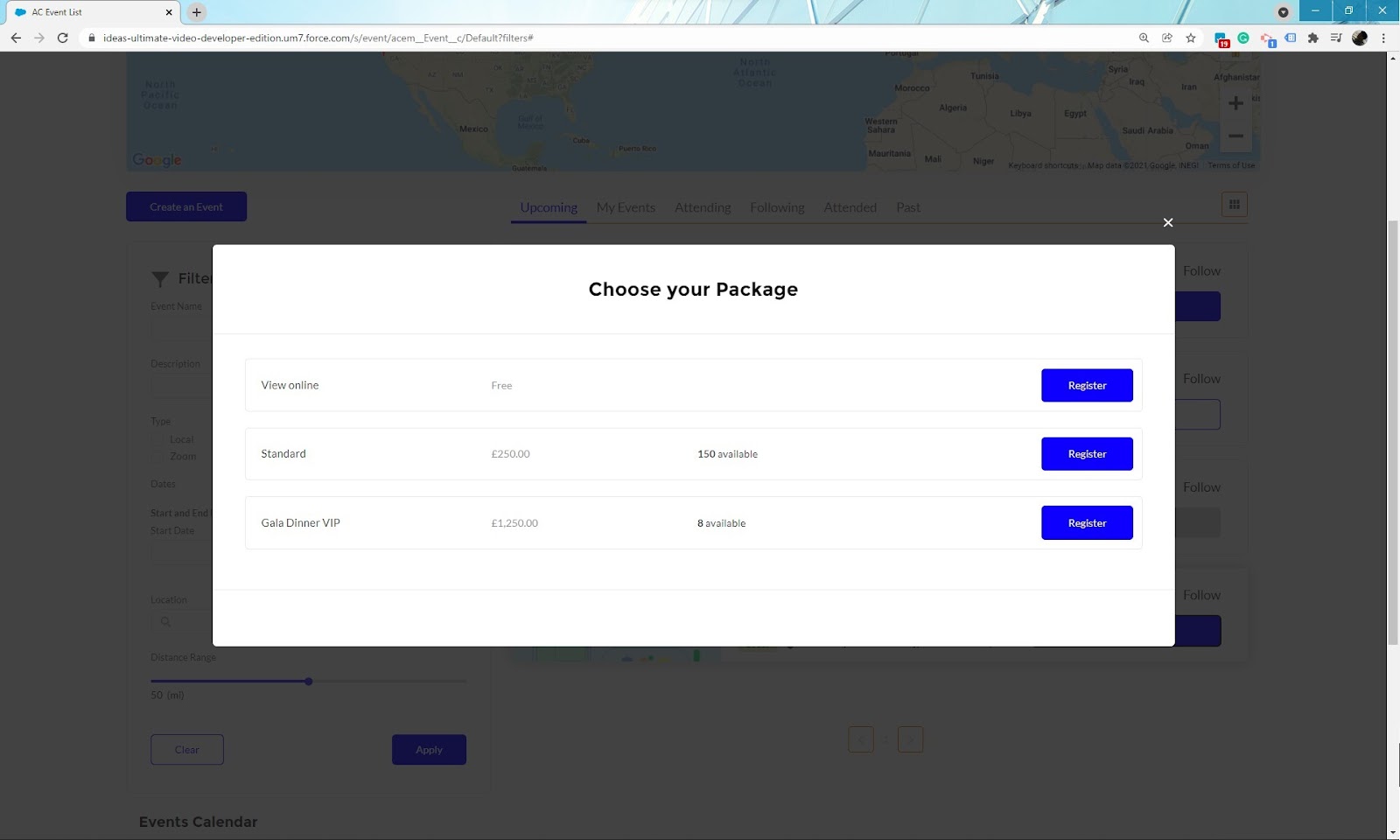The width and height of the screenshot is (1400, 840).
Task: Clear the event filters
Action: (x=187, y=750)
